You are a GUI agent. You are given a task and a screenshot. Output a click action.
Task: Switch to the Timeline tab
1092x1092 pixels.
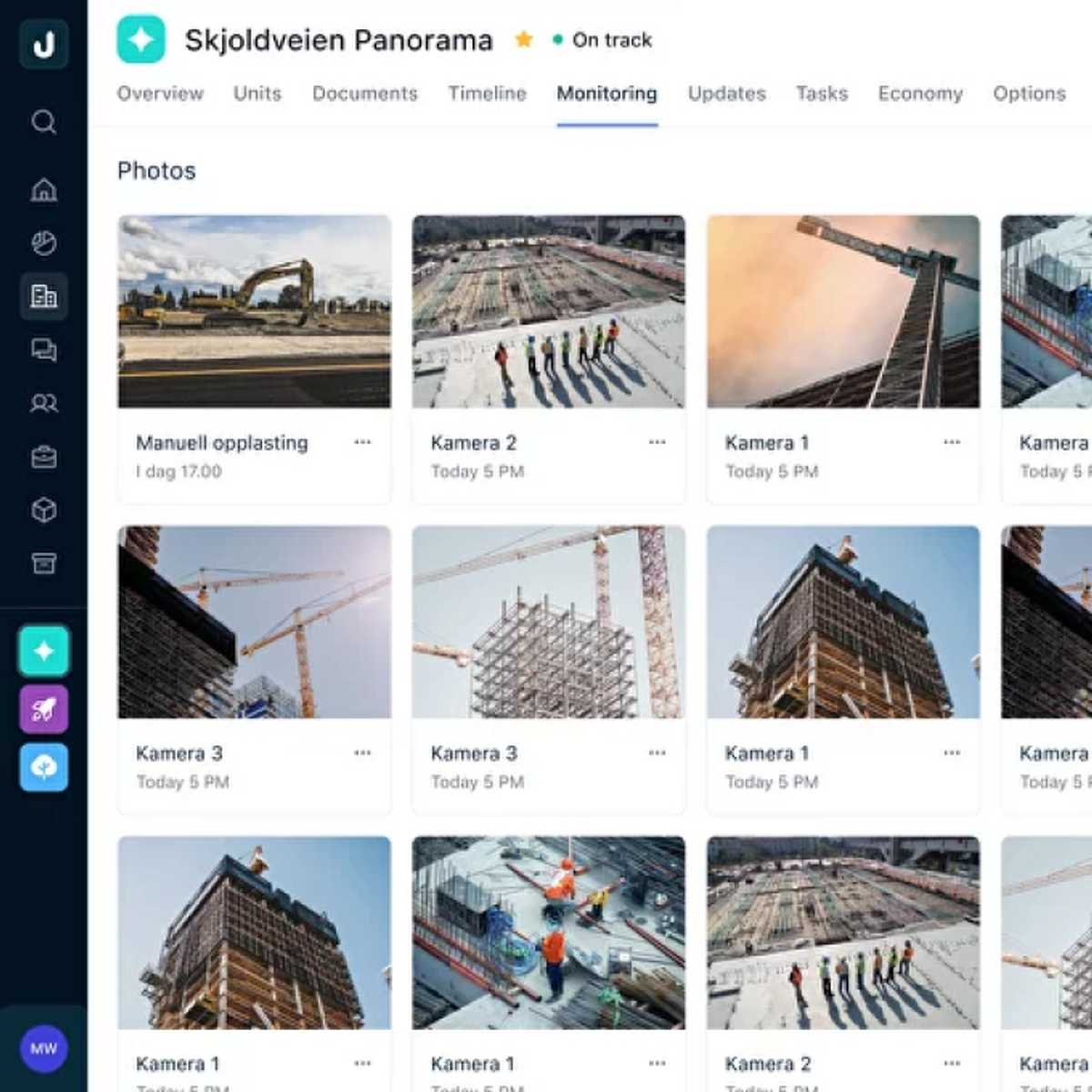[x=487, y=93]
